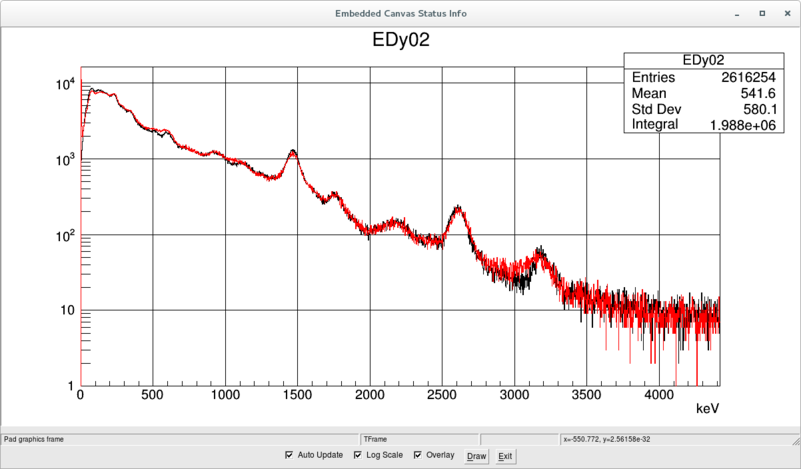This screenshot has height=469, width=801.
Task: Click the window resize grip corner
Action: (796, 440)
